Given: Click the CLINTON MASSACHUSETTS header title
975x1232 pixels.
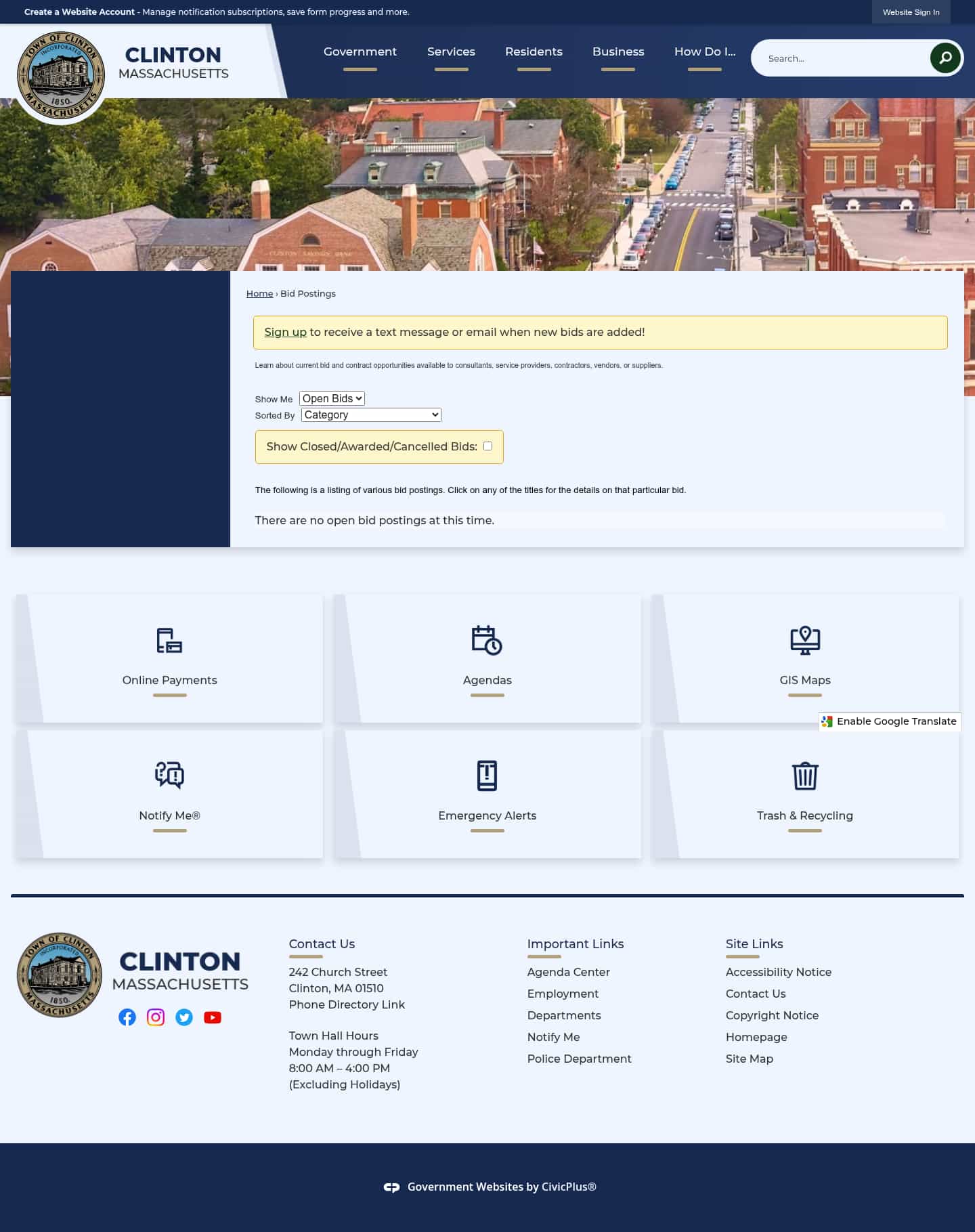Looking at the screenshot, I should [x=173, y=62].
